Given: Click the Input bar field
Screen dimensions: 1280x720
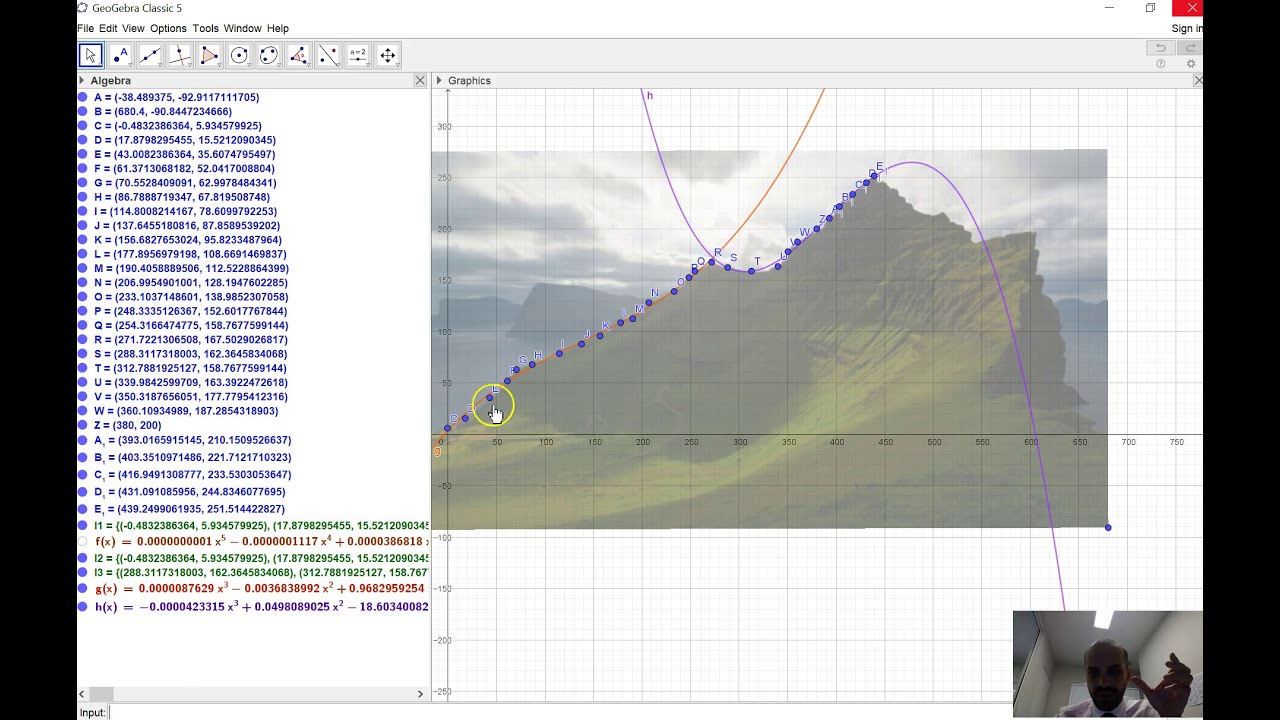Looking at the screenshot, I should click(655, 712).
